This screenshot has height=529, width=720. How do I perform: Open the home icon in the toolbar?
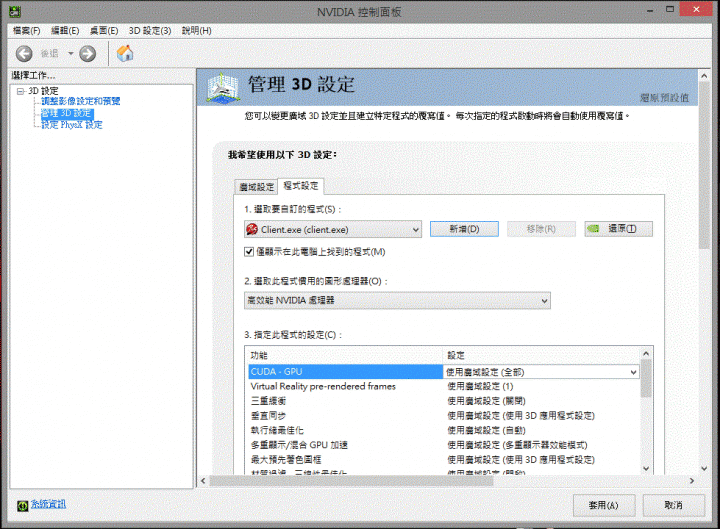pyautogui.click(x=125, y=53)
